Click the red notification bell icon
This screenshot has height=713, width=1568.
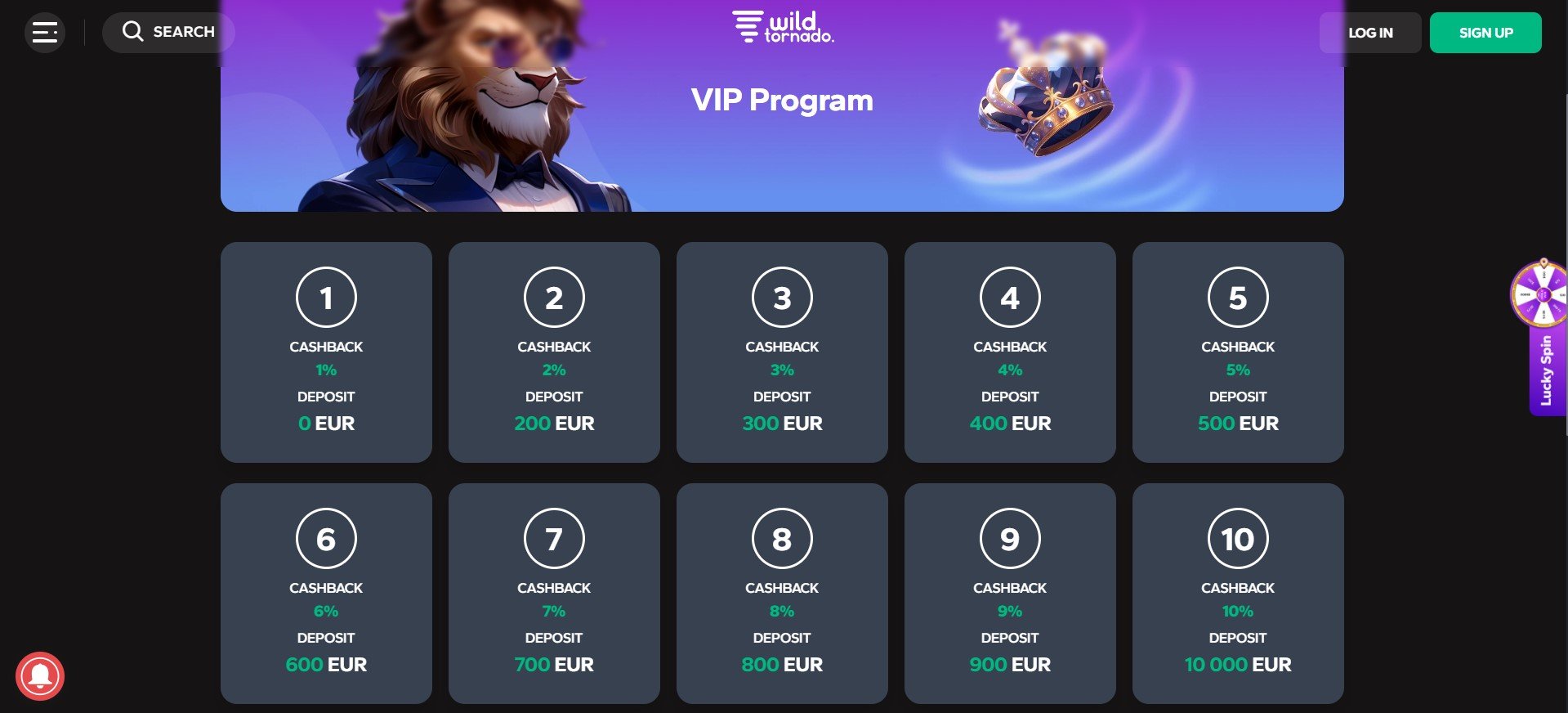click(39, 676)
